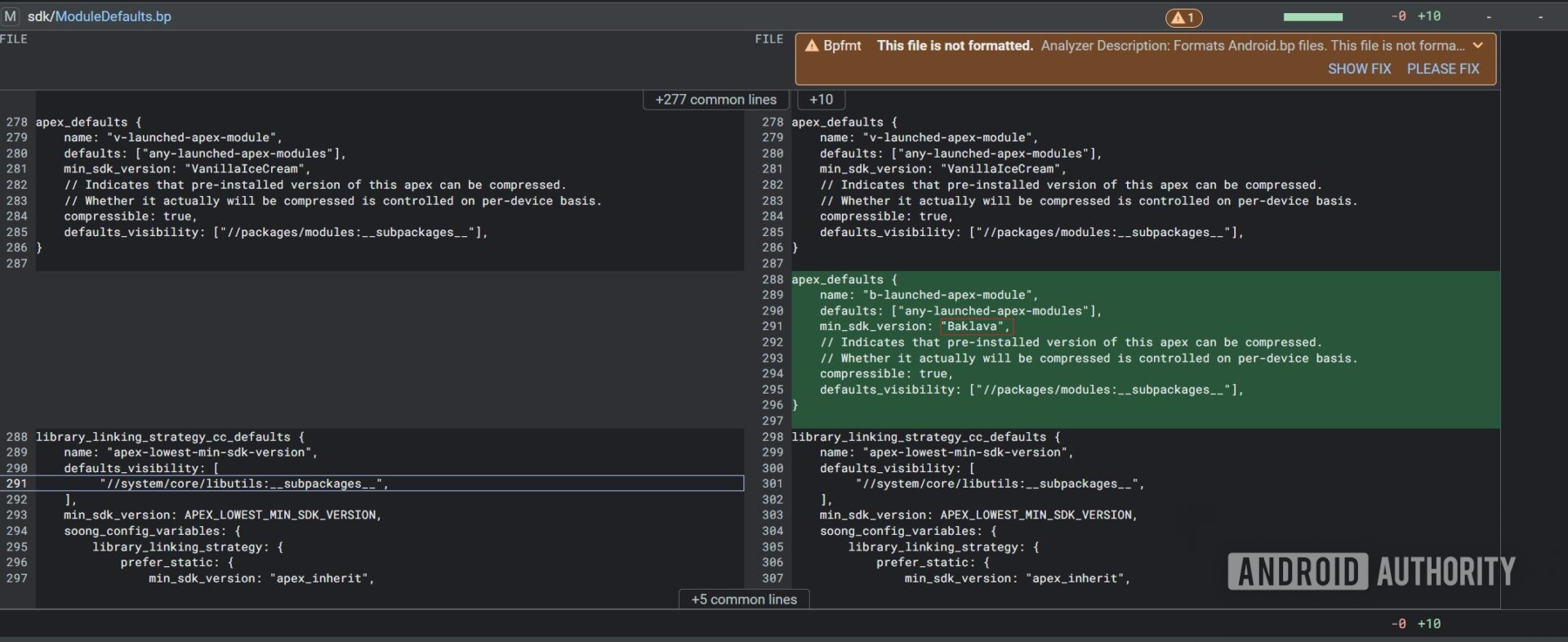Click the Bpfmt warning triangle icon
Screen dimensions: 1568x642
[x=811, y=46]
